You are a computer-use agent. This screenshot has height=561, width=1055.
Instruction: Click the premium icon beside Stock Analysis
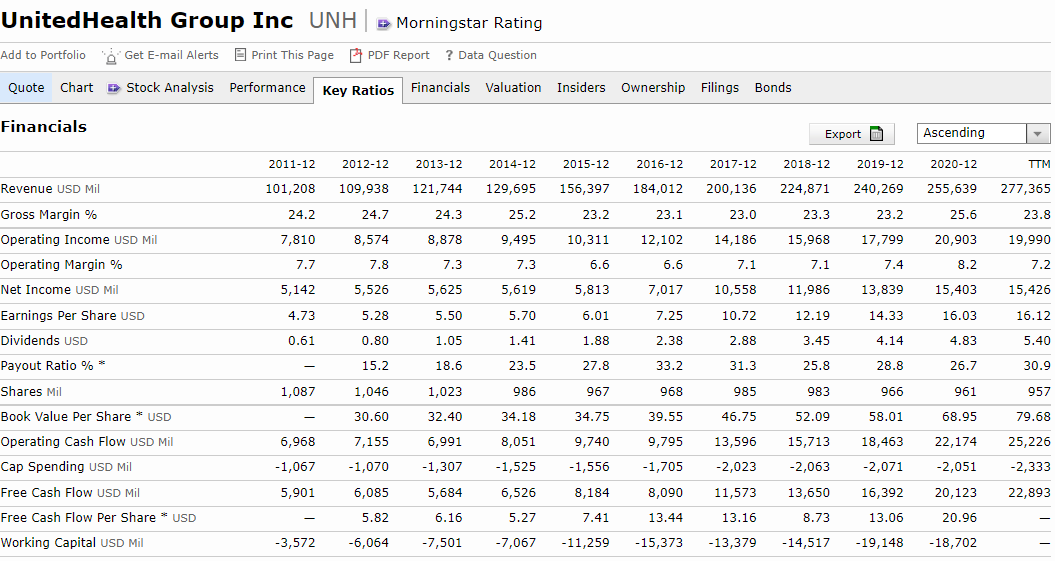coord(114,88)
